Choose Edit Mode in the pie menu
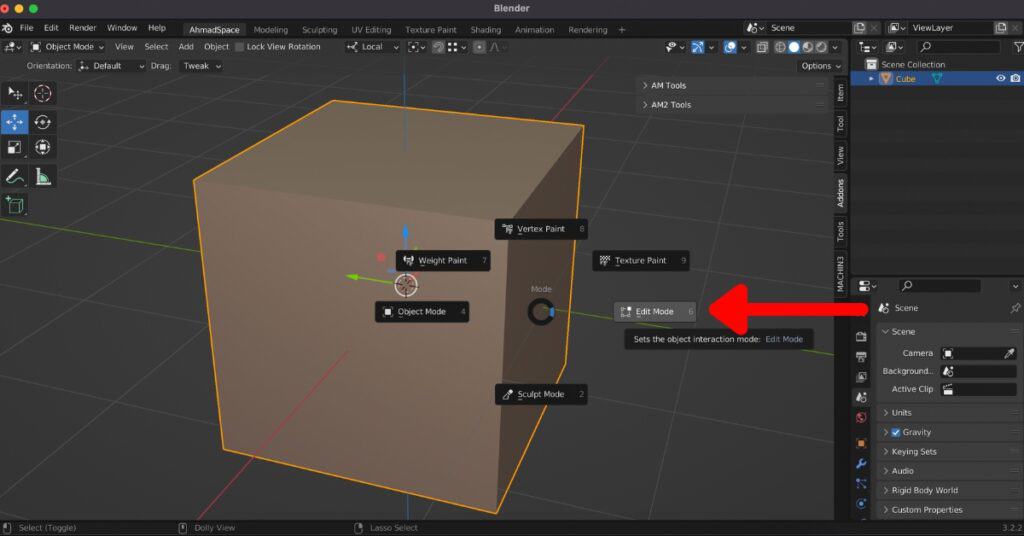The image size is (1024, 536). coord(655,312)
